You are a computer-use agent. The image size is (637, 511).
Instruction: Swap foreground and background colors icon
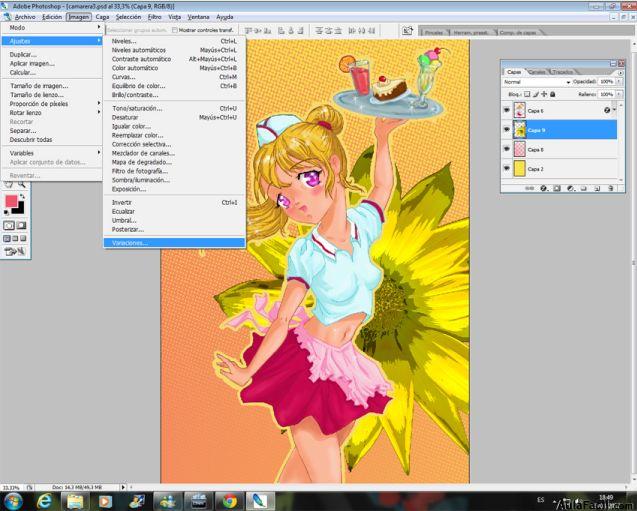[x=22, y=197]
